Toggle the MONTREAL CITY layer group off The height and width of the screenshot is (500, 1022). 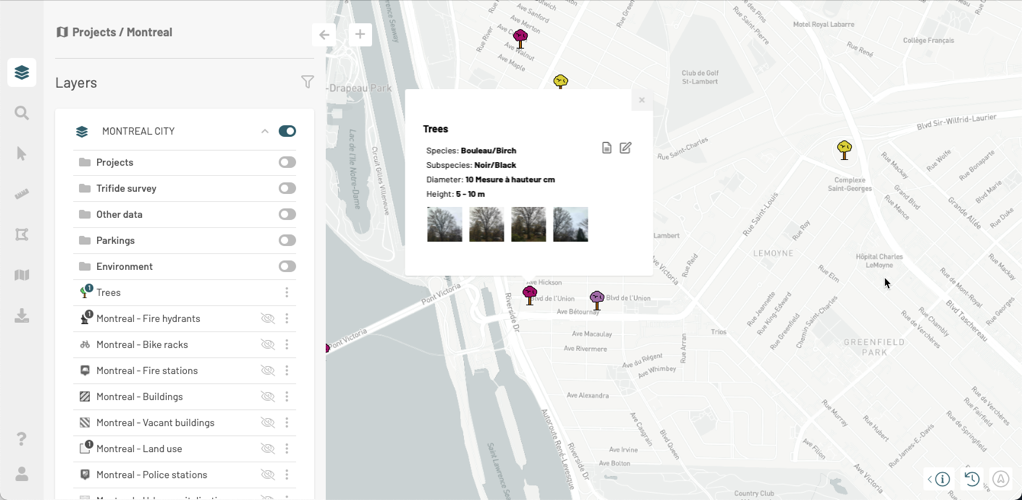pos(287,131)
